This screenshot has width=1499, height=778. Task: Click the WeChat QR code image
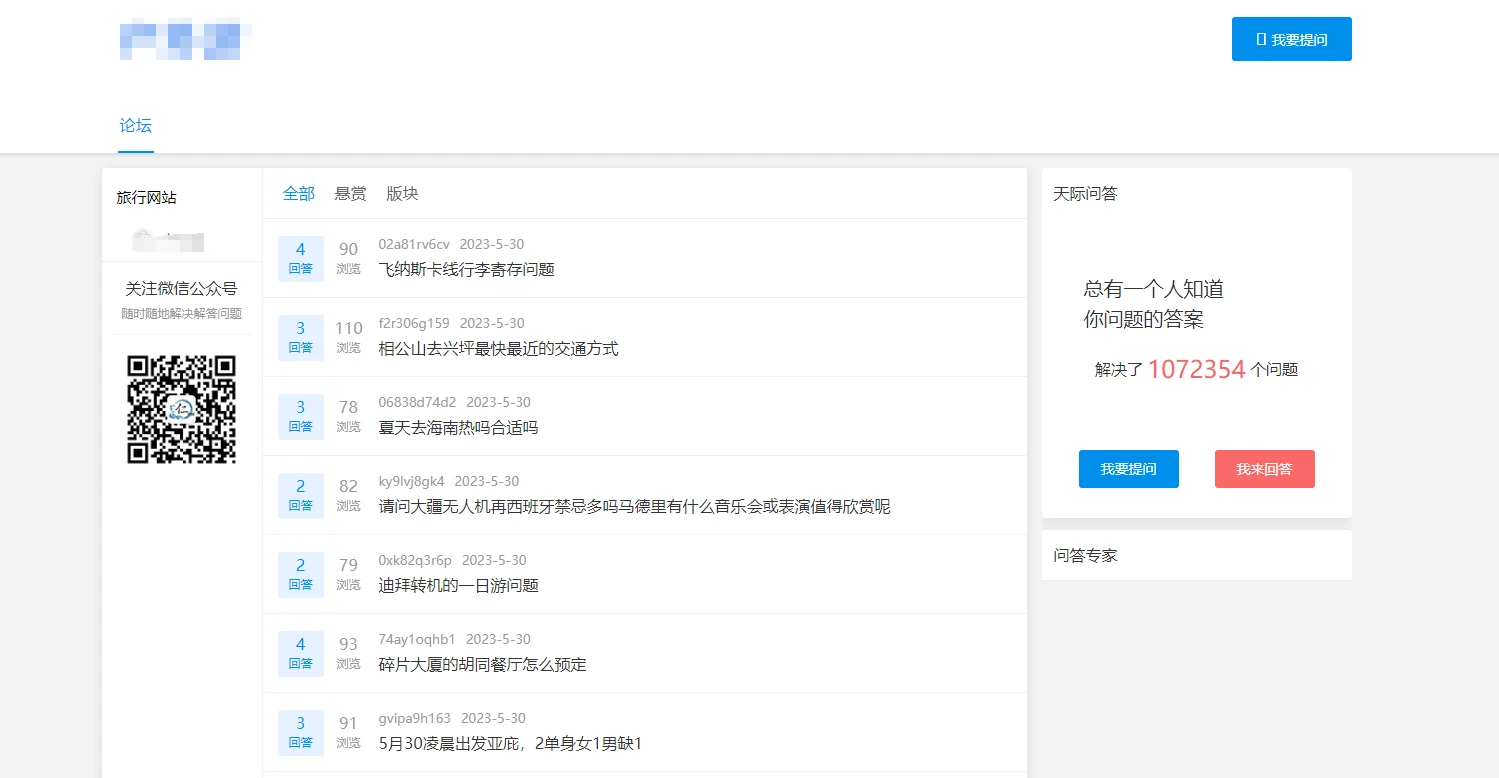(181, 409)
